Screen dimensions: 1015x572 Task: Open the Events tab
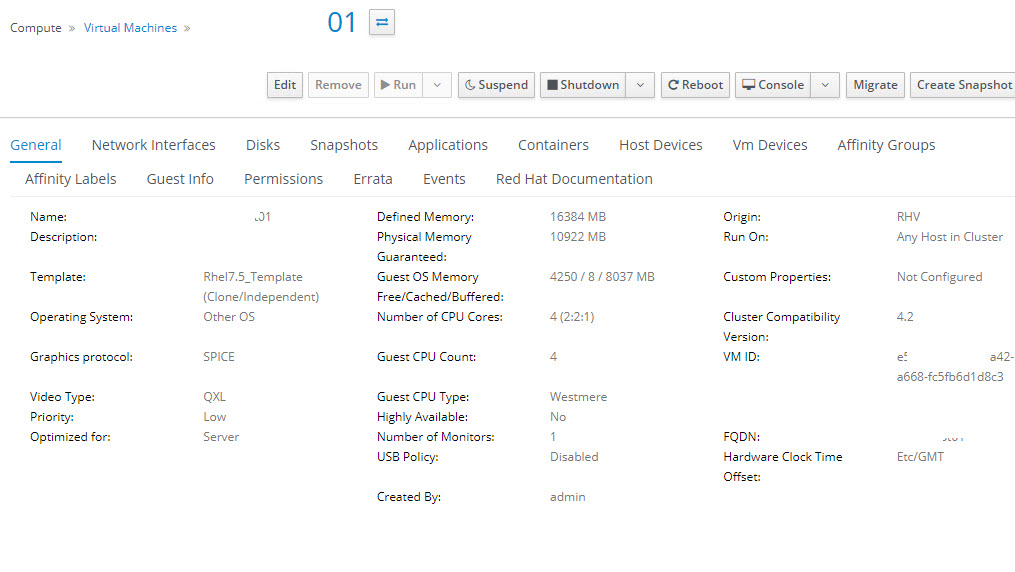pos(444,179)
